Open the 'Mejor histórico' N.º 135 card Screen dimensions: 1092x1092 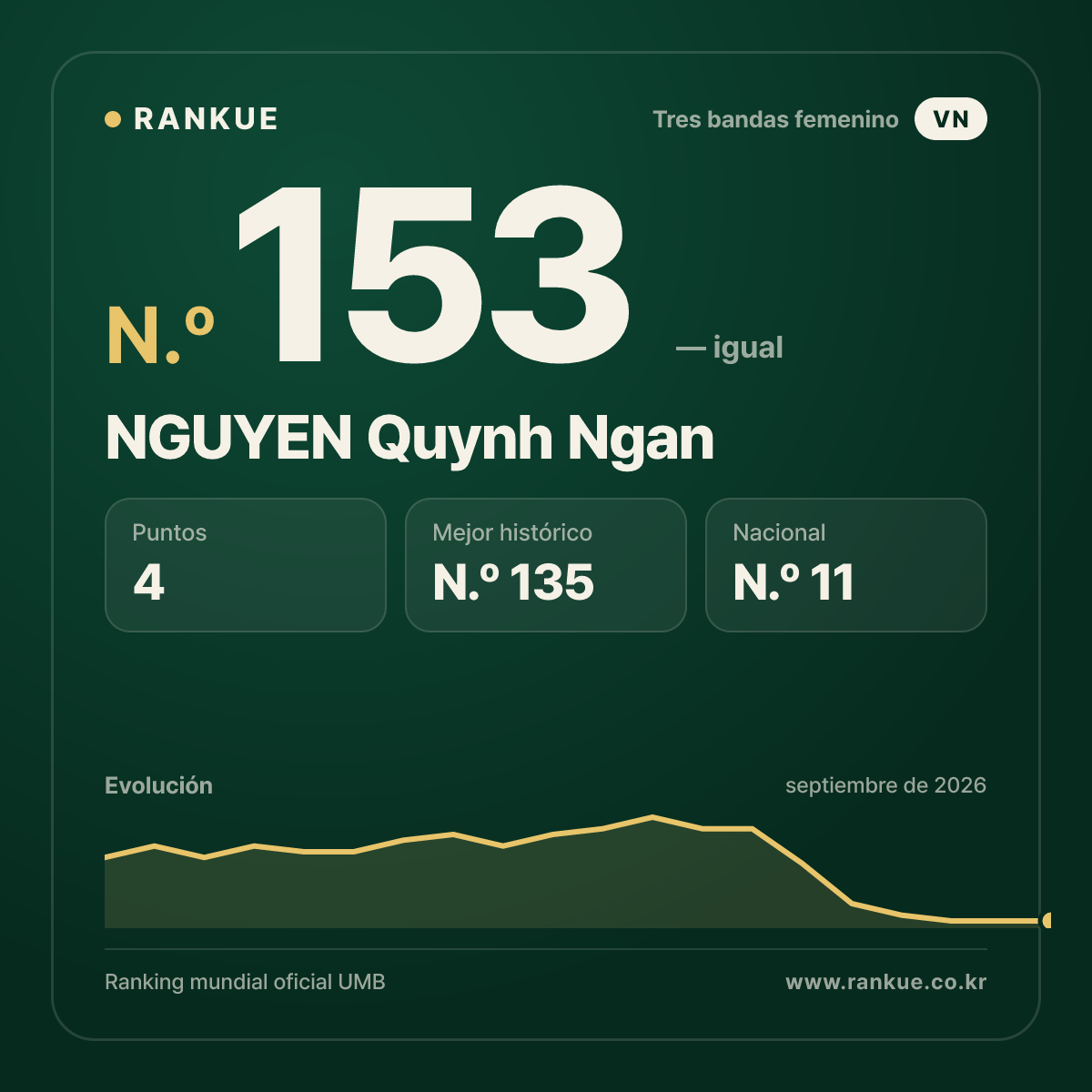(546, 565)
